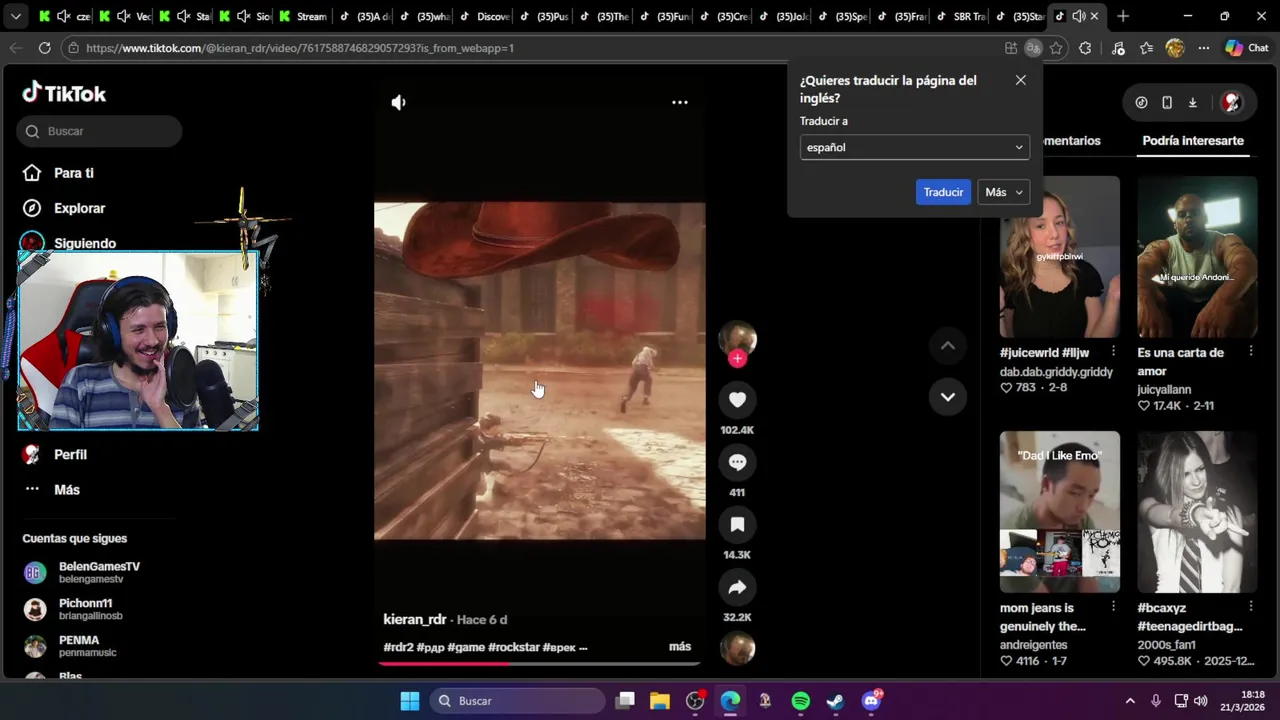Switch to the Discove tab
Screen dimensions: 1280x720
pos(484,16)
